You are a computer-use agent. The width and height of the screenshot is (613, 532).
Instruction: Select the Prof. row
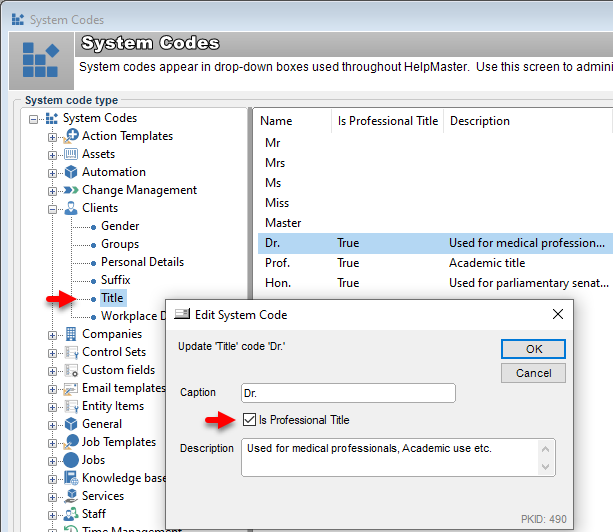[435, 263]
